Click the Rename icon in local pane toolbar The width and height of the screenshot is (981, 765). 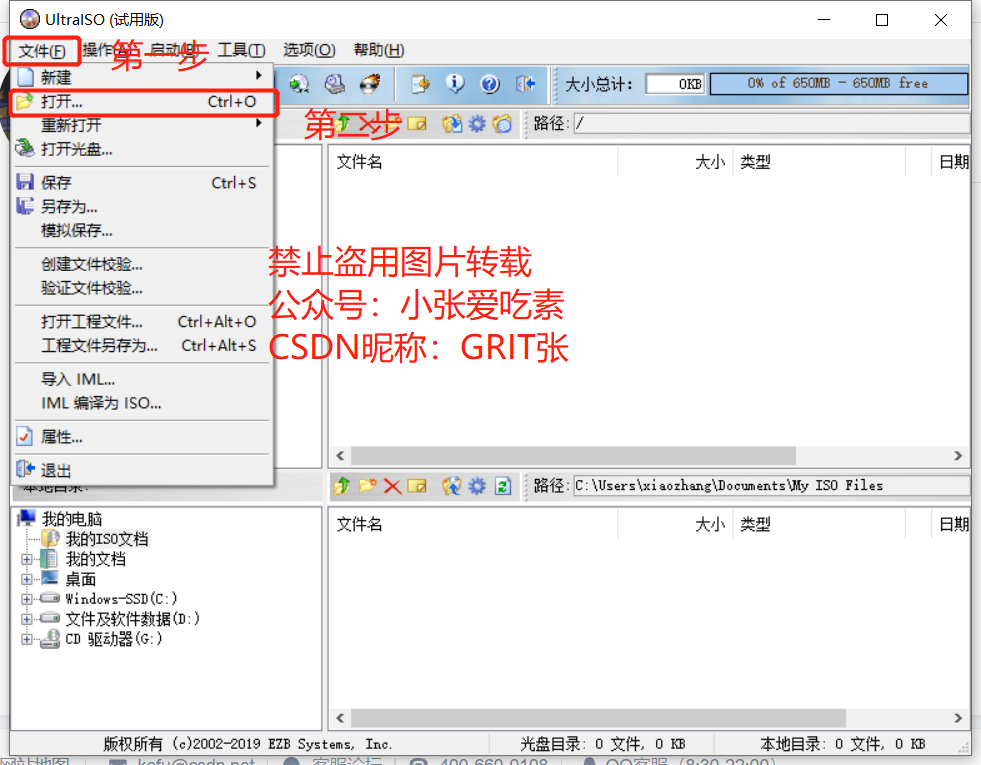(x=417, y=486)
